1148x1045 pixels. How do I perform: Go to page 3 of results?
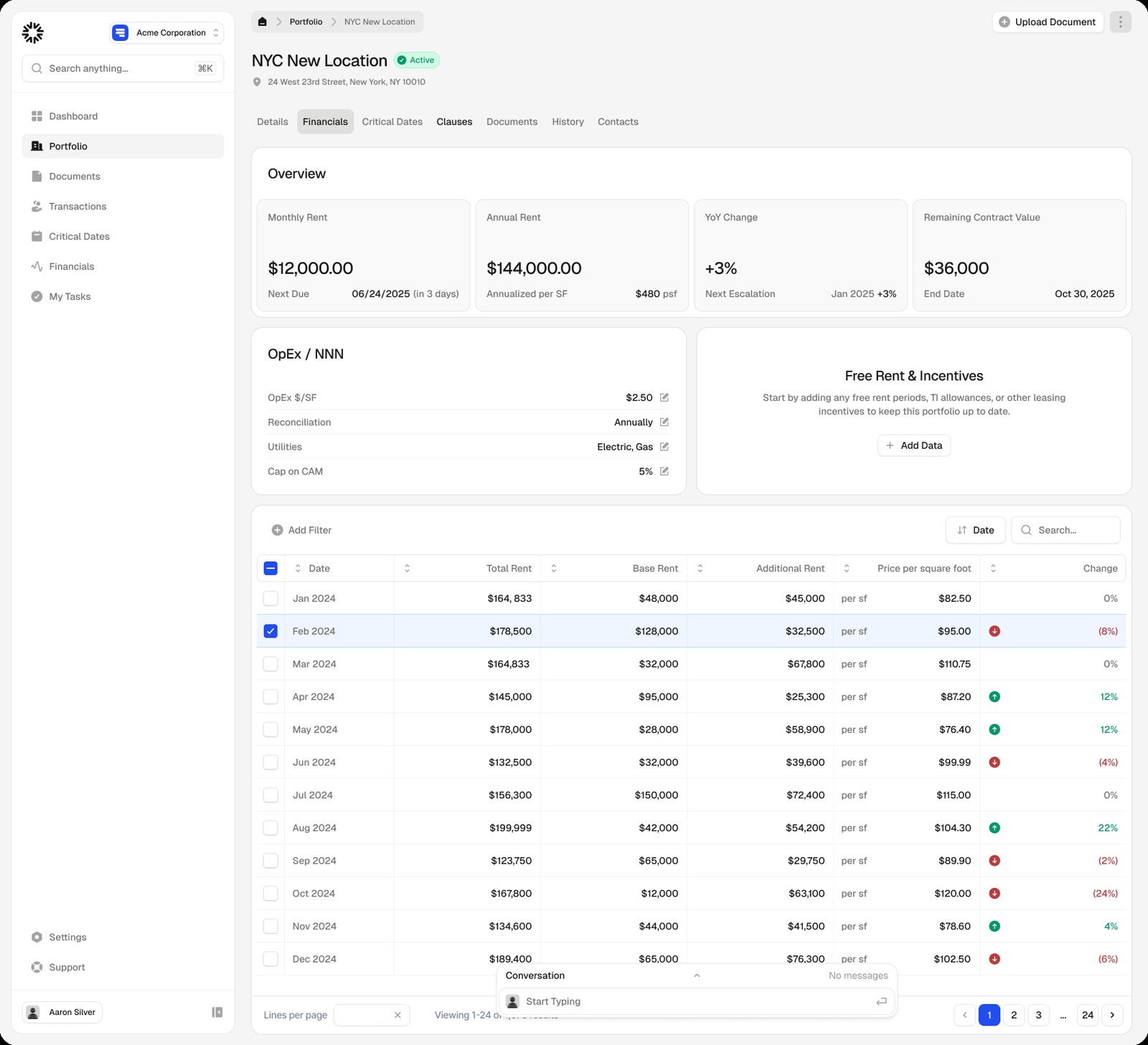pos(1038,1015)
